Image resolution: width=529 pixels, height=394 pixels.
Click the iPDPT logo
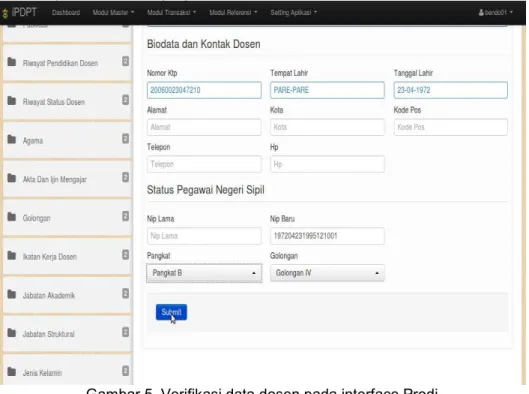(x=19, y=13)
